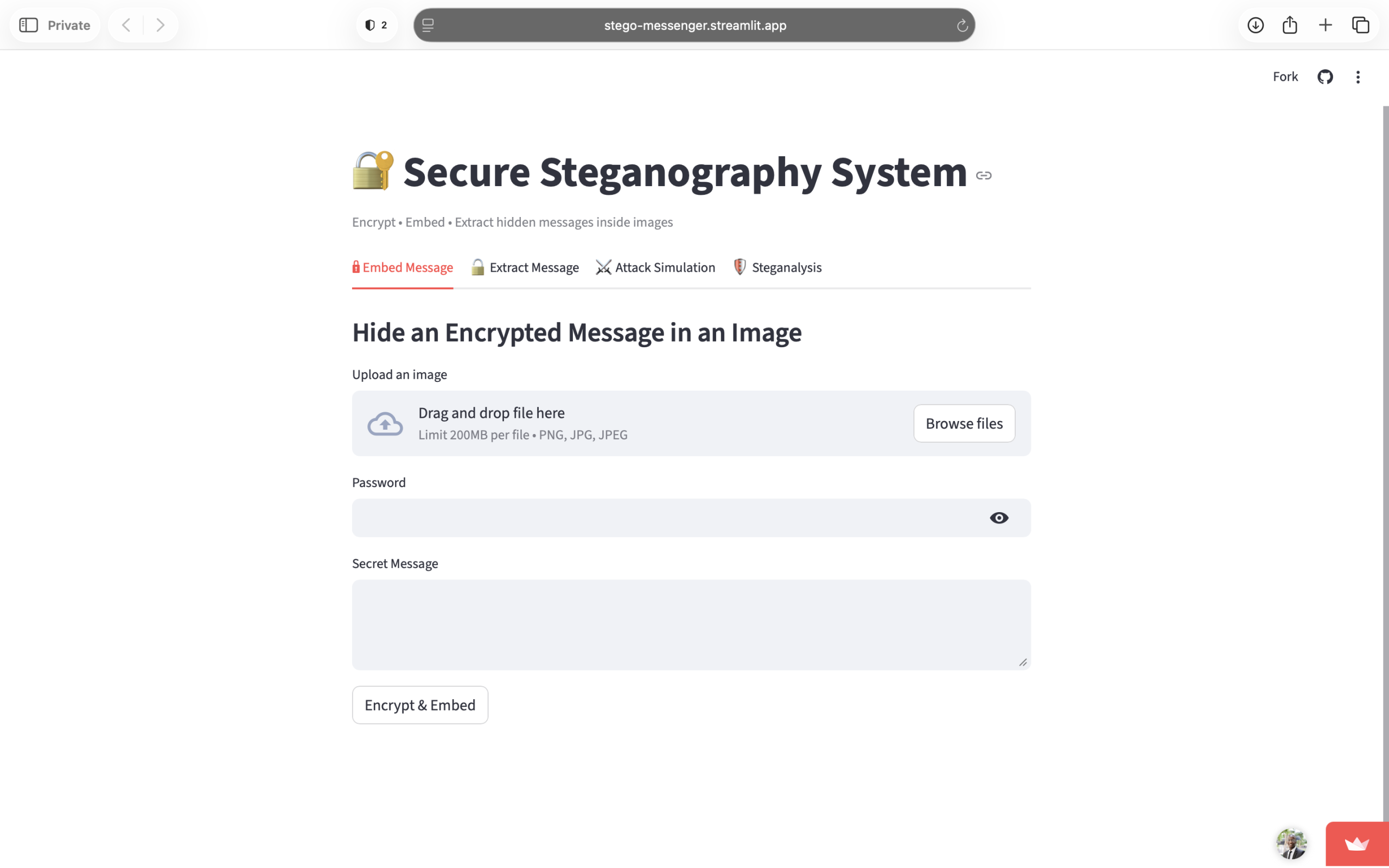Click the Encrypt & Embed button
Image resolution: width=1389 pixels, height=868 pixels.
point(420,705)
